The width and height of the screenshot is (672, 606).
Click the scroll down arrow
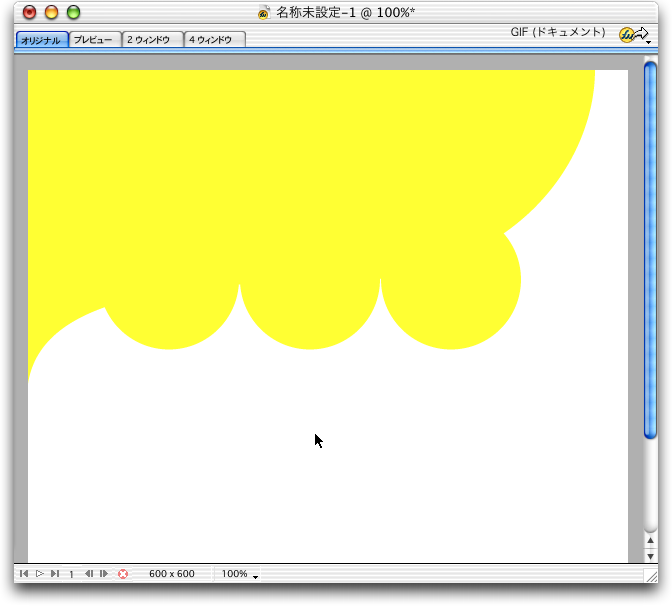coord(650,556)
